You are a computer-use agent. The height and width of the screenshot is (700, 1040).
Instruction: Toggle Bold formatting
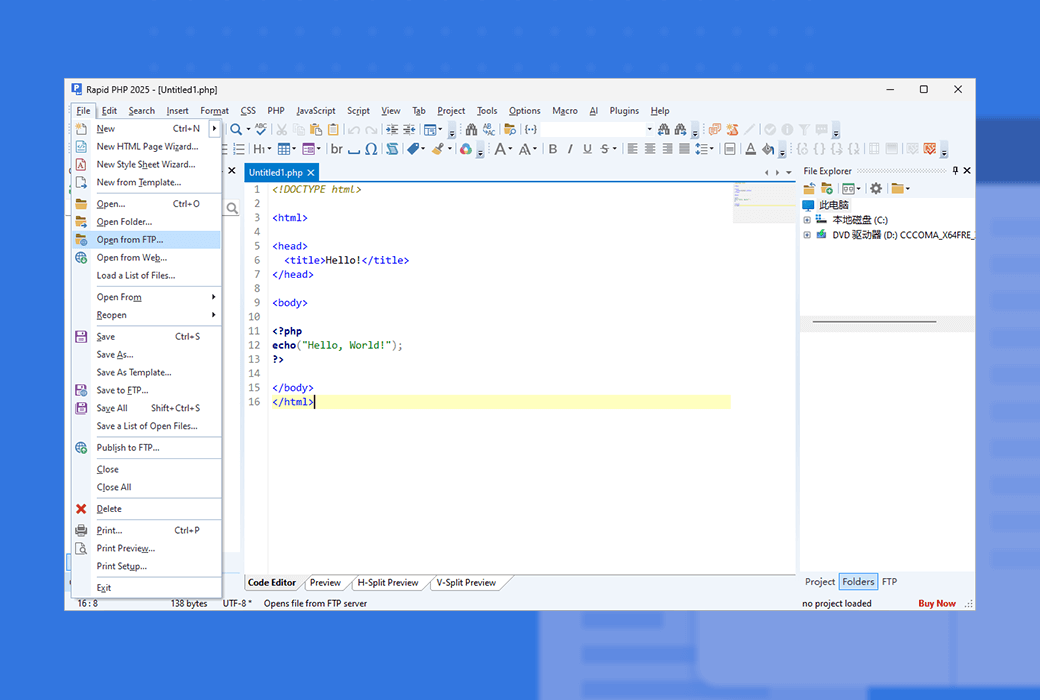[553, 149]
